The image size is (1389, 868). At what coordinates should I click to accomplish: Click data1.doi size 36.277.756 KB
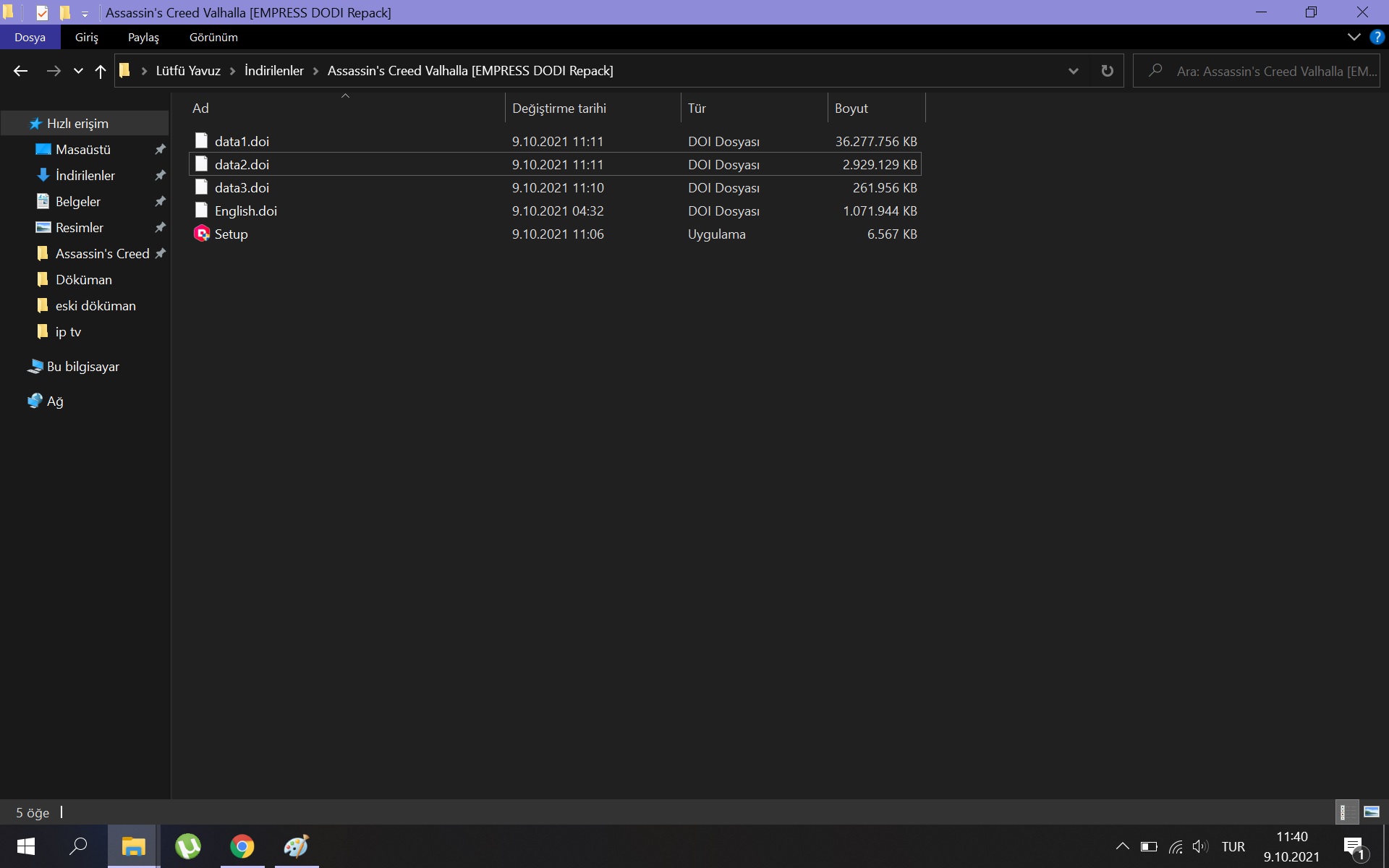[x=876, y=141]
